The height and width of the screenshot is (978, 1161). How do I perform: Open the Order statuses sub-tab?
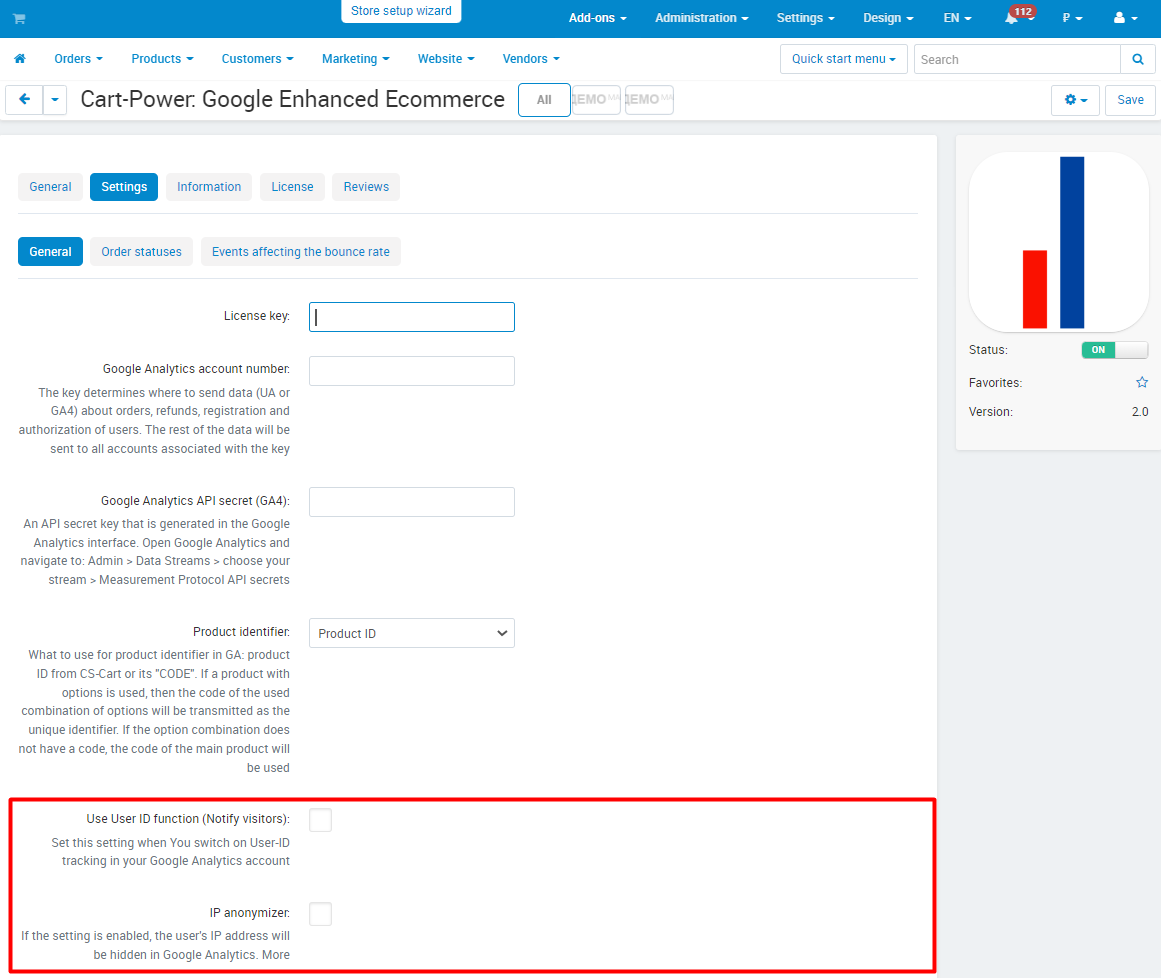pos(141,252)
